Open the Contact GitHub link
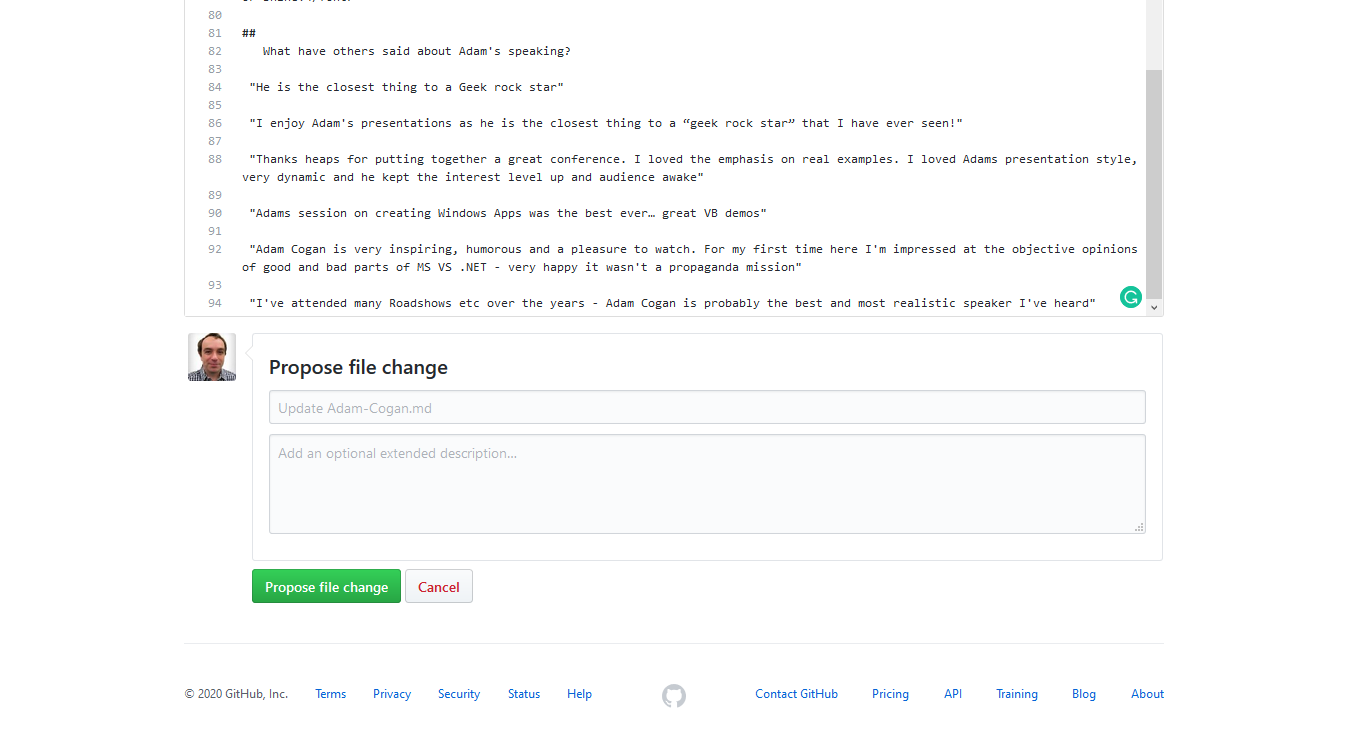This screenshot has height=744, width=1357. (x=796, y=694)
